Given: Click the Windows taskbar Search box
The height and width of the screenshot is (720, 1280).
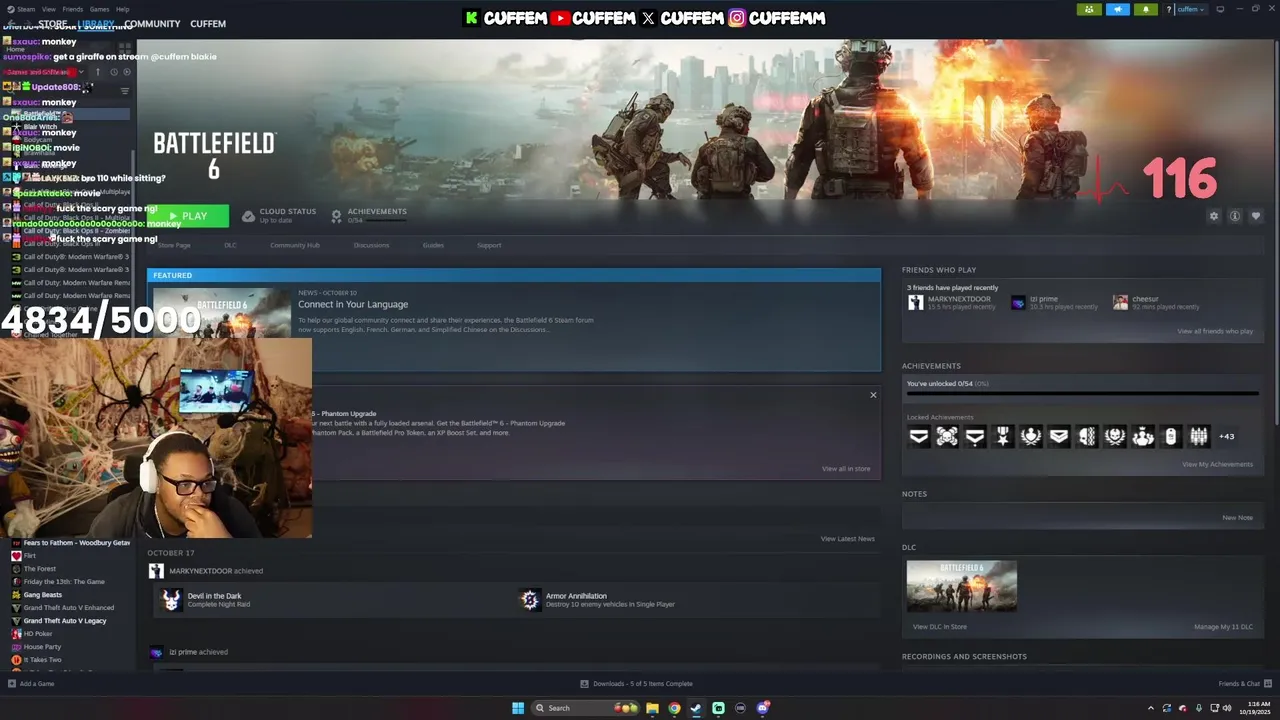Looking at the screenshot, I should coord(587,708).
